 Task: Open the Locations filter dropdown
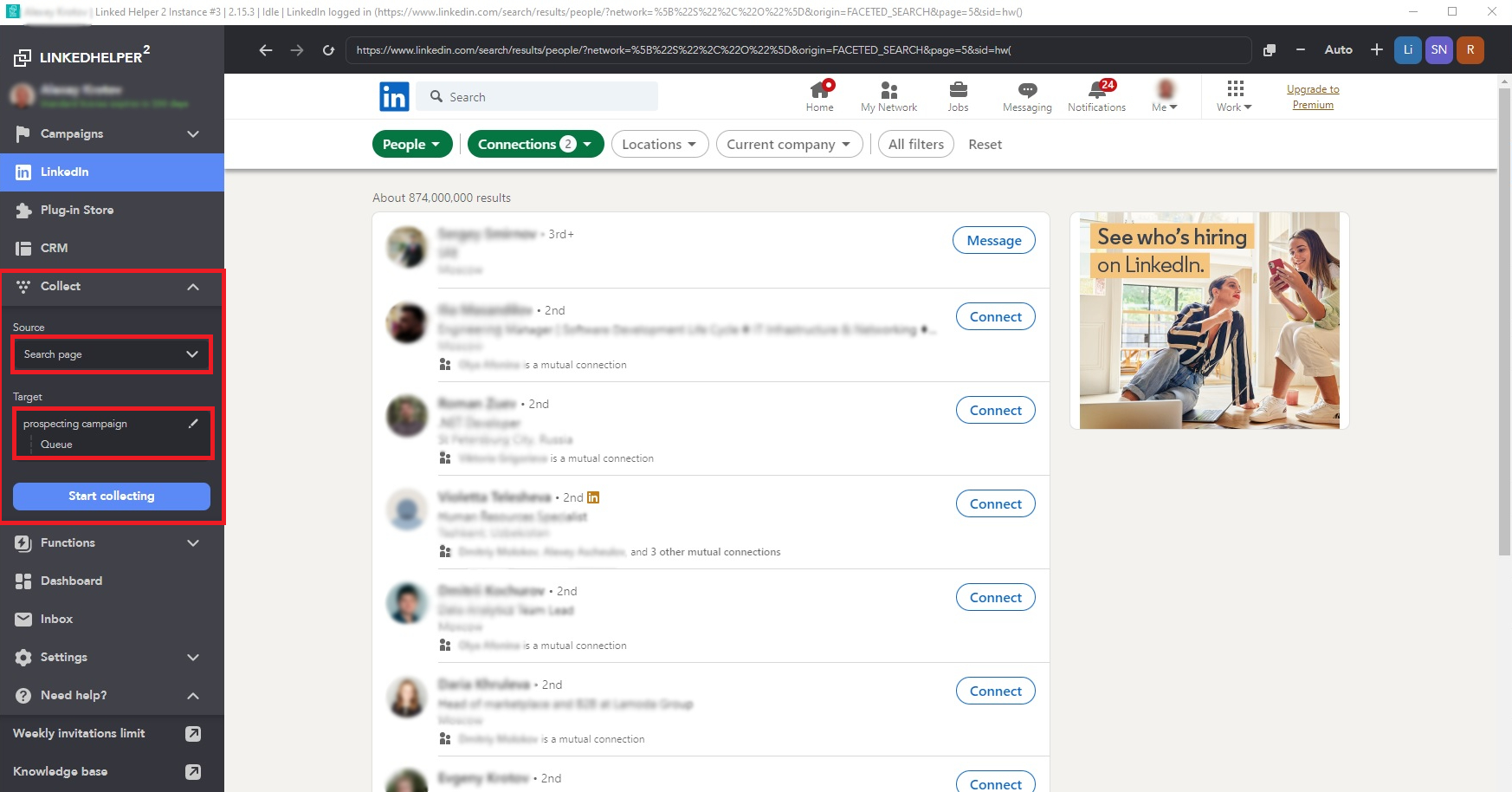[660, 144]
